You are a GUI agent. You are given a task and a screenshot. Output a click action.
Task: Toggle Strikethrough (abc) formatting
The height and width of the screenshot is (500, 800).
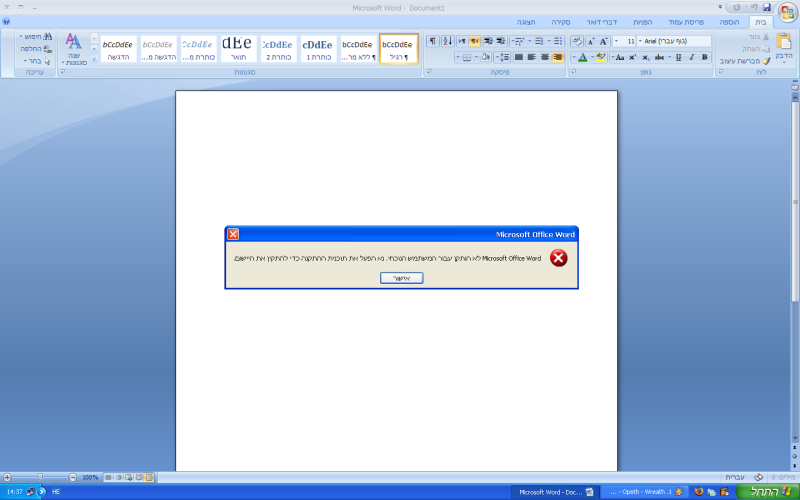pyautogui.click(x=660, y=57)
